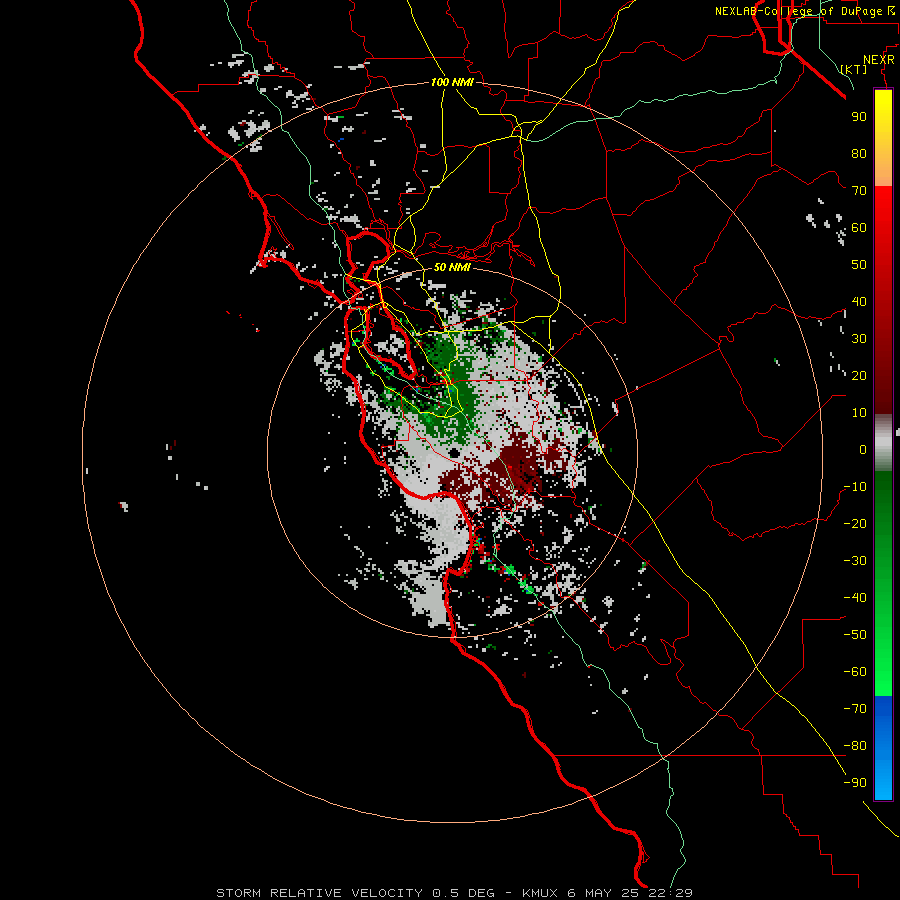The width and height of the screenshot is (900, 900).
Task: Click the -40 value on the color scale
Action: (855, 598)
